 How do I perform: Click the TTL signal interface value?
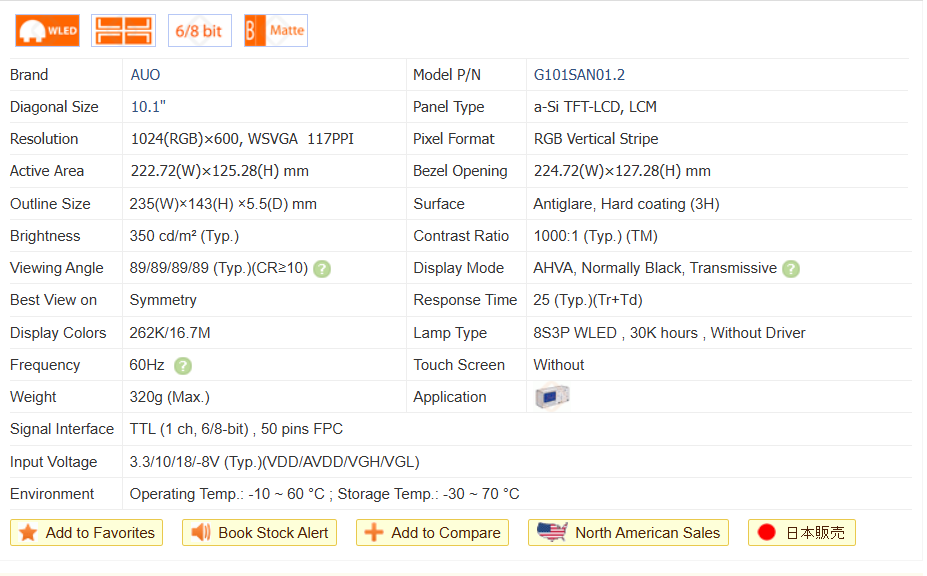236,429
